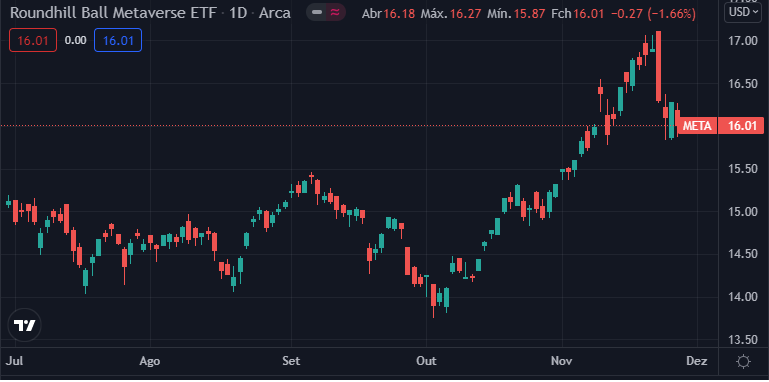769x382 pixels.
Task: Click the TradingView logo icon
Action: [x=25, y=325]
